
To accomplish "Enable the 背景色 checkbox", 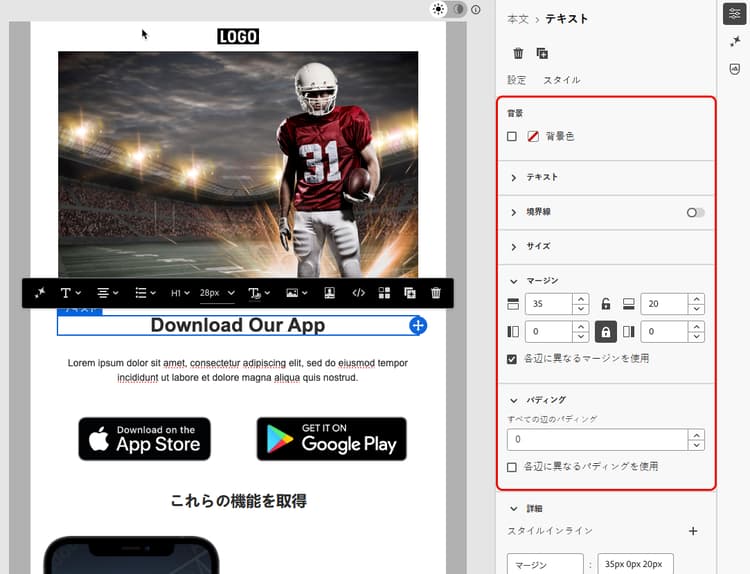I will pos(512,136).
